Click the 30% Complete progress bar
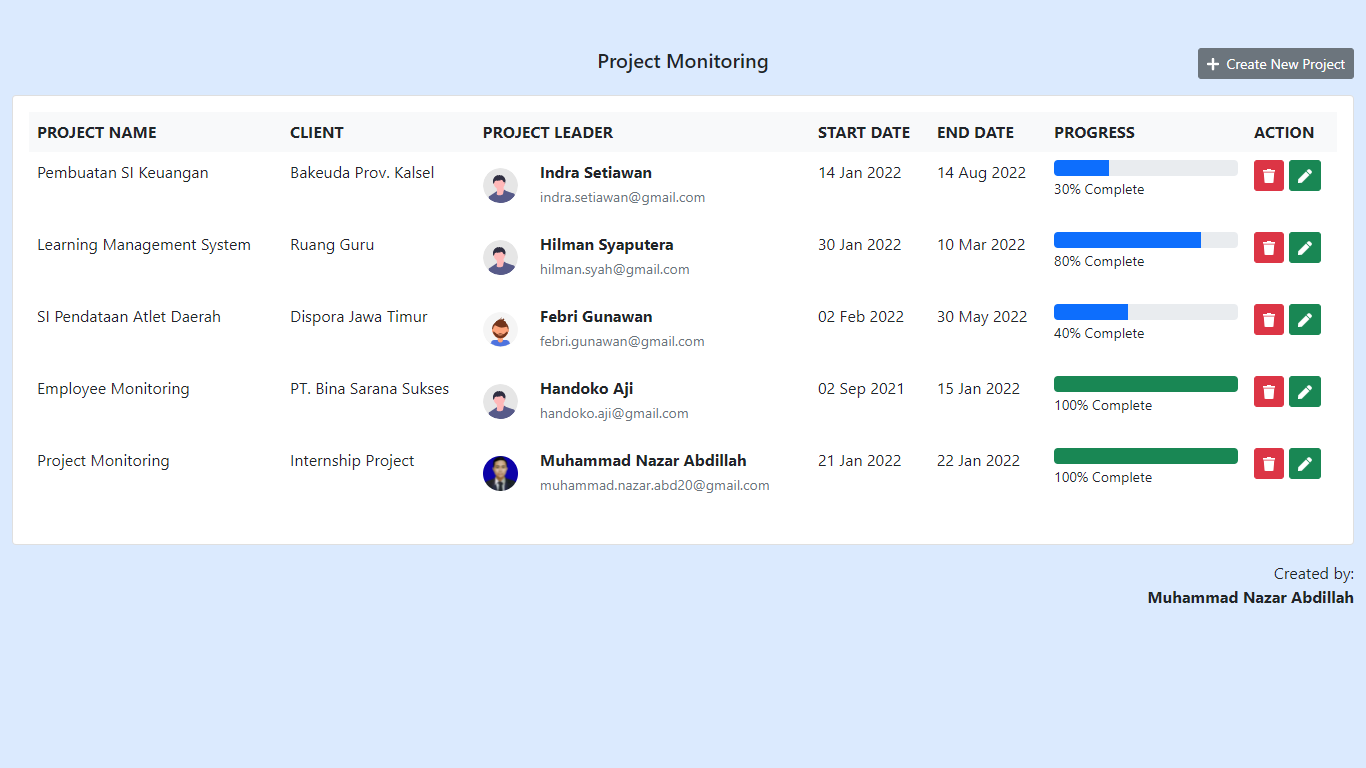Viewport: 1366px width, 768px height. [1145, 167]
